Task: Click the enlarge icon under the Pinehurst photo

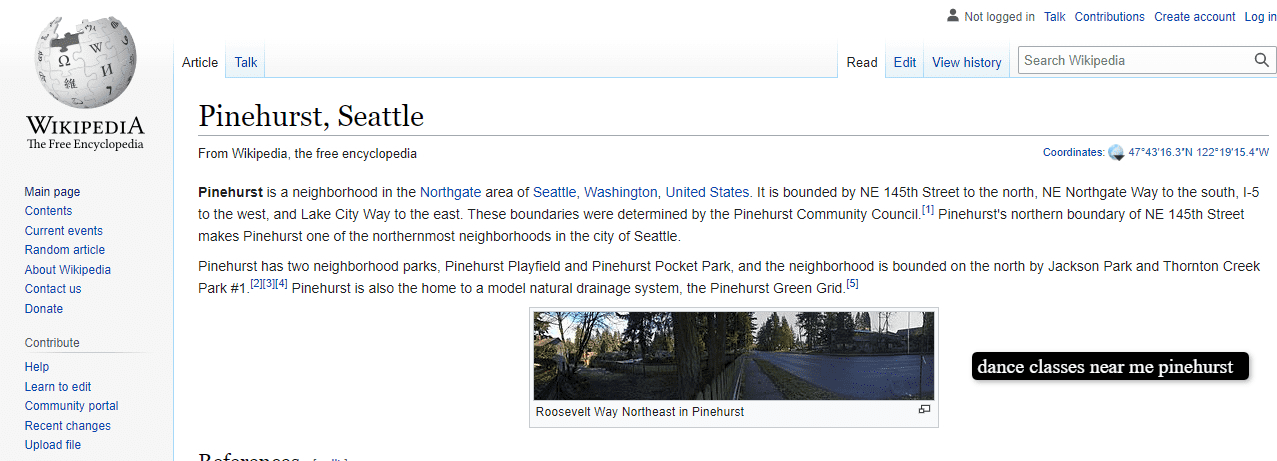Action: tap(924, 410)
